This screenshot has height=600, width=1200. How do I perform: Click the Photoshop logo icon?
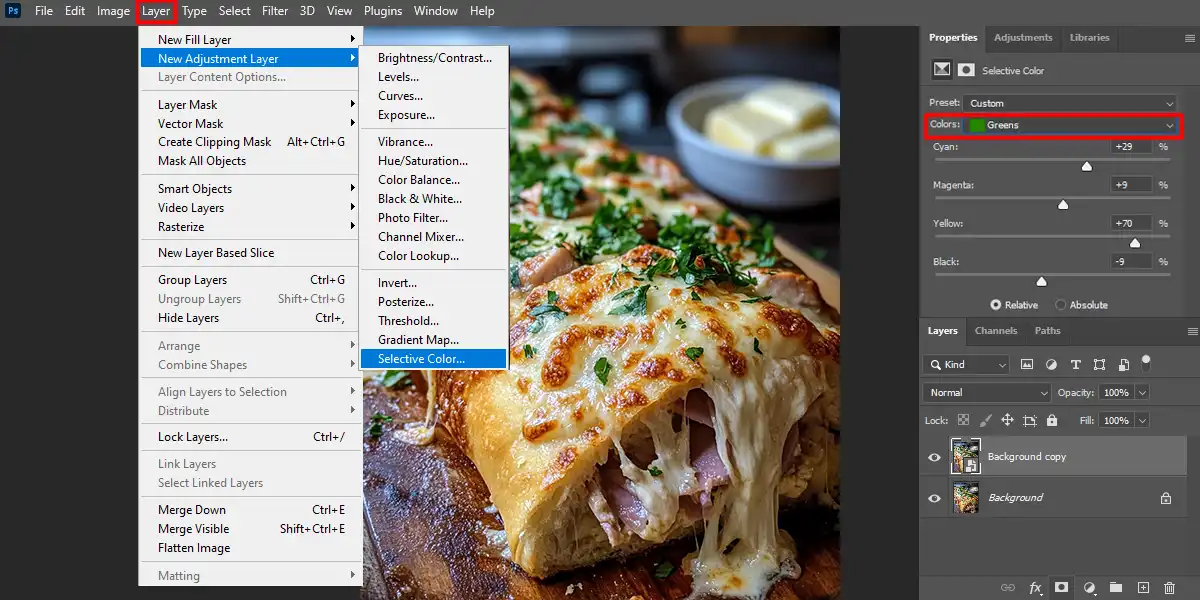[12, 11]
